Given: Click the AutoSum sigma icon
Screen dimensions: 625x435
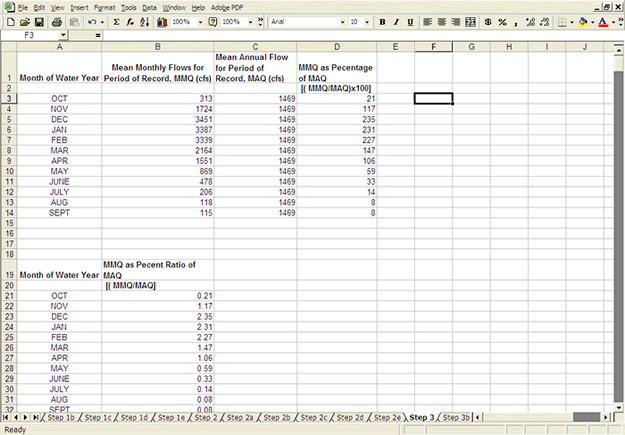Looking at the screenshot, I should tap(117, 21).
